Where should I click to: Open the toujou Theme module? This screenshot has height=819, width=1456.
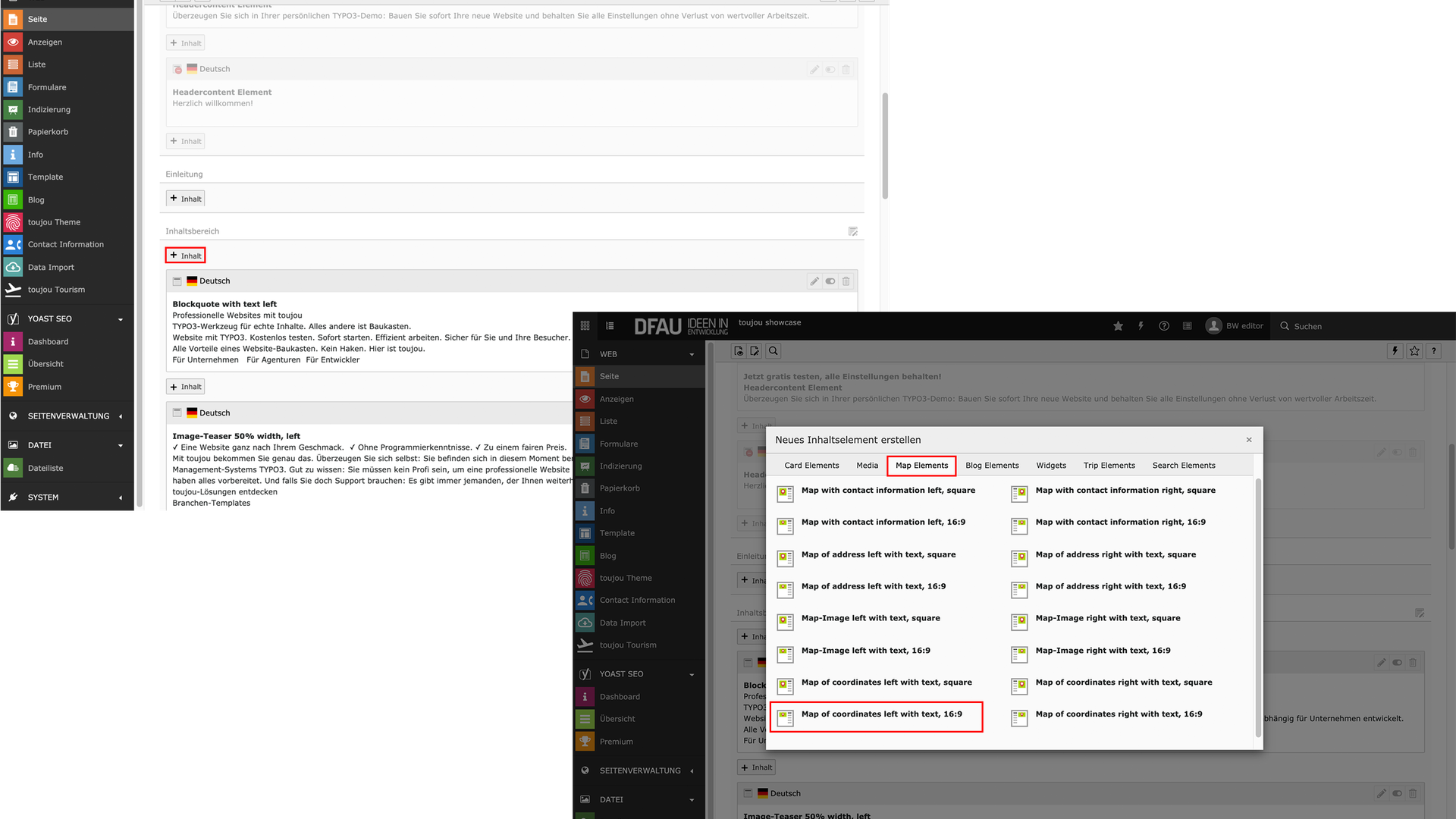[54, 222]
